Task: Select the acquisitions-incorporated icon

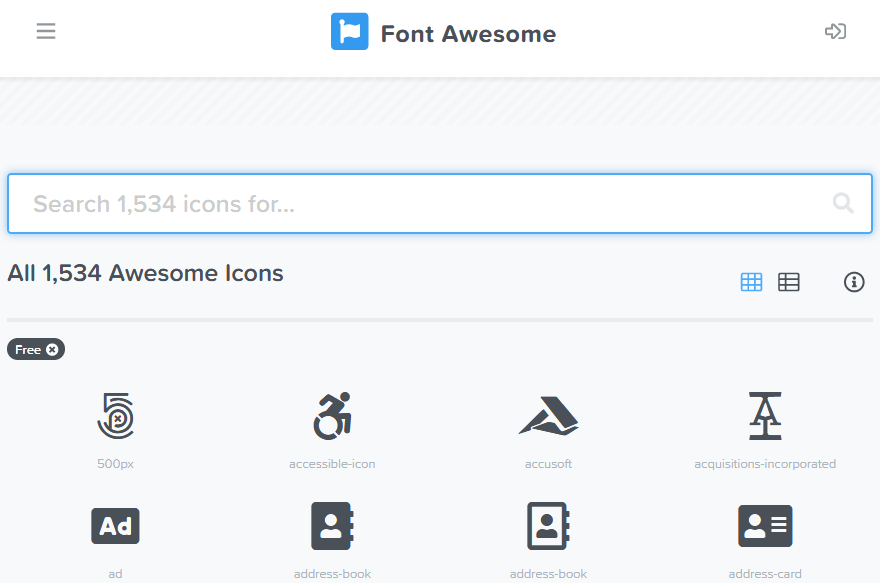Action: tap(765, 416)
